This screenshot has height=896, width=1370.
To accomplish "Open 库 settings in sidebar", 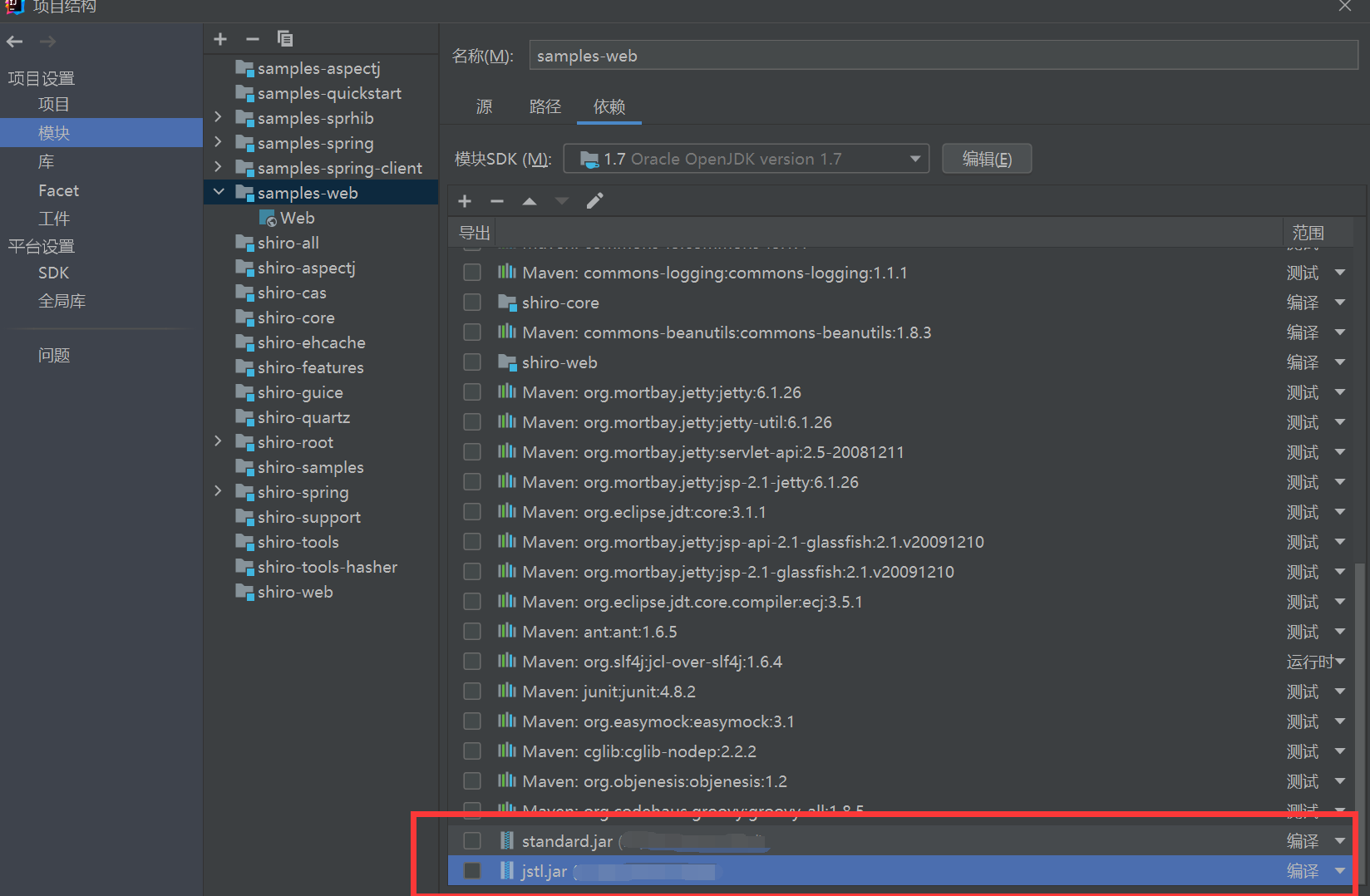I will (46, 161).
